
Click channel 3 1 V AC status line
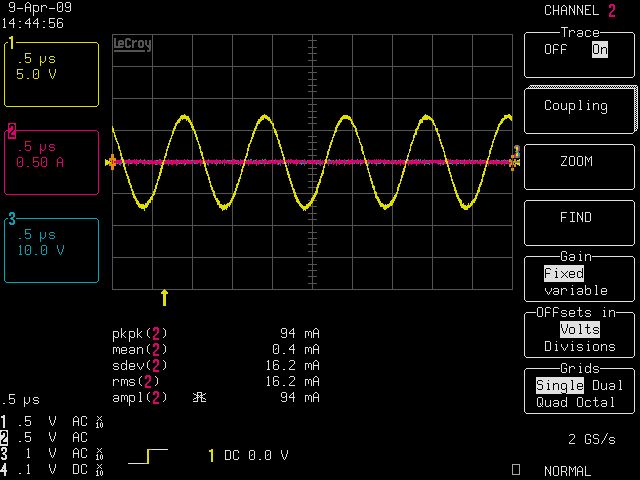[x=52, y=453]
